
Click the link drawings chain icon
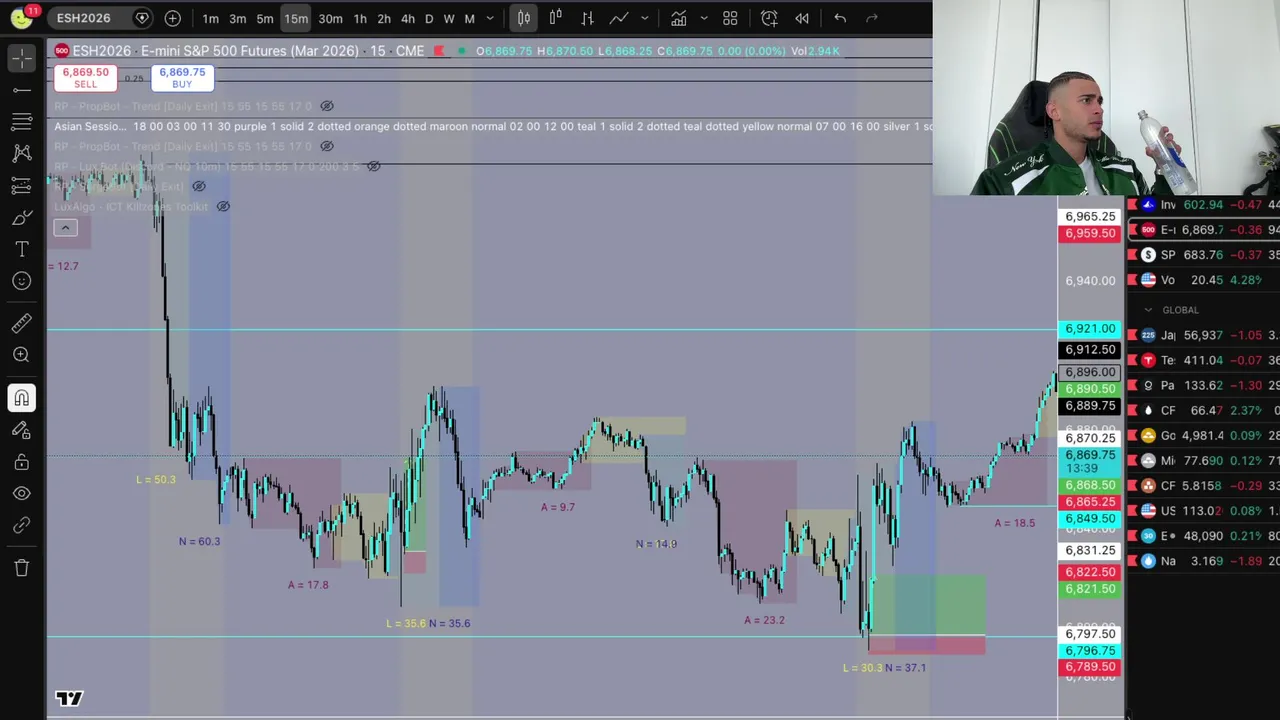(x=21, y=525)
